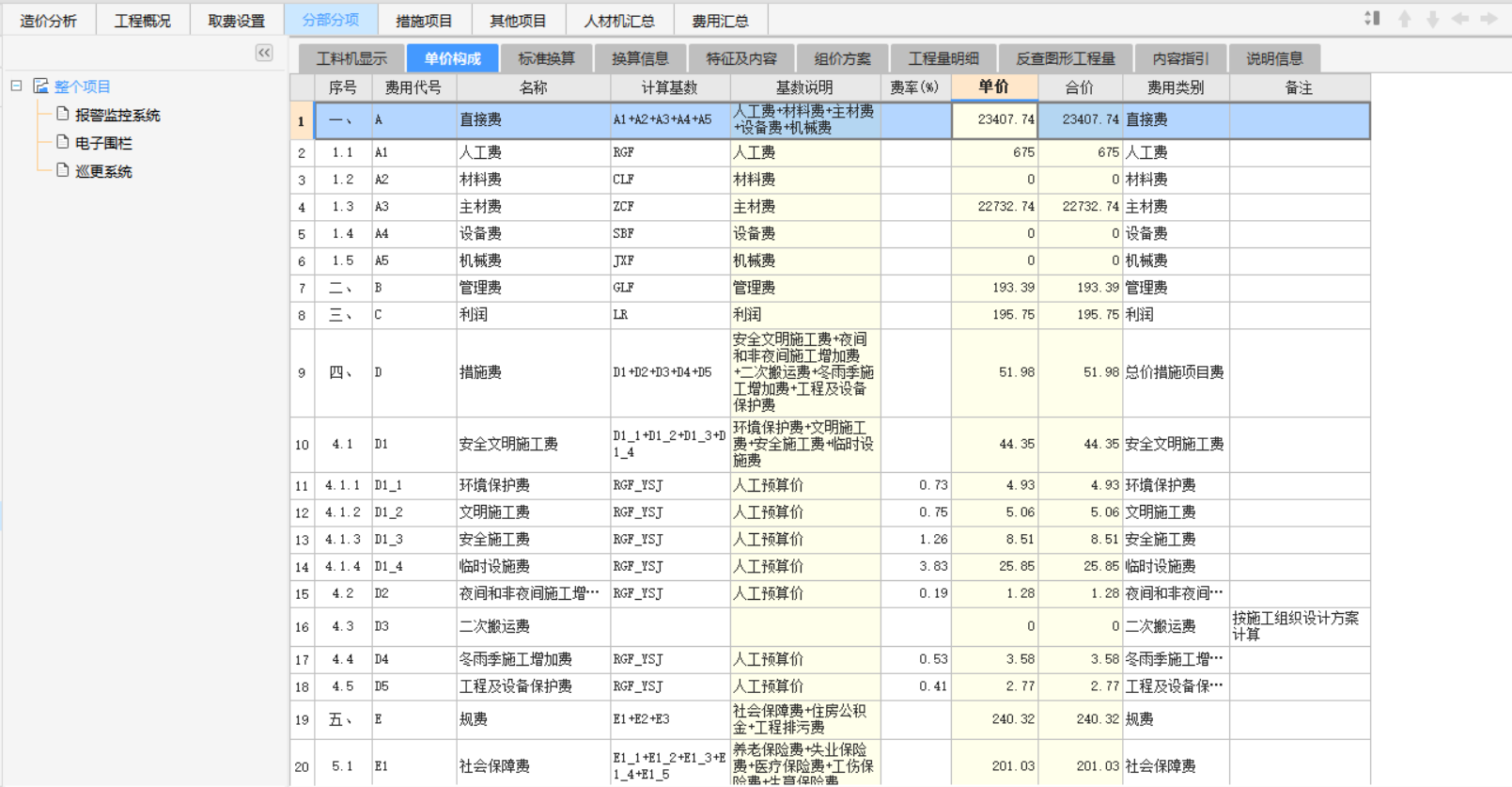
Task: View the 工程量明细 sub-tab
Action: (x=943, y=58)
